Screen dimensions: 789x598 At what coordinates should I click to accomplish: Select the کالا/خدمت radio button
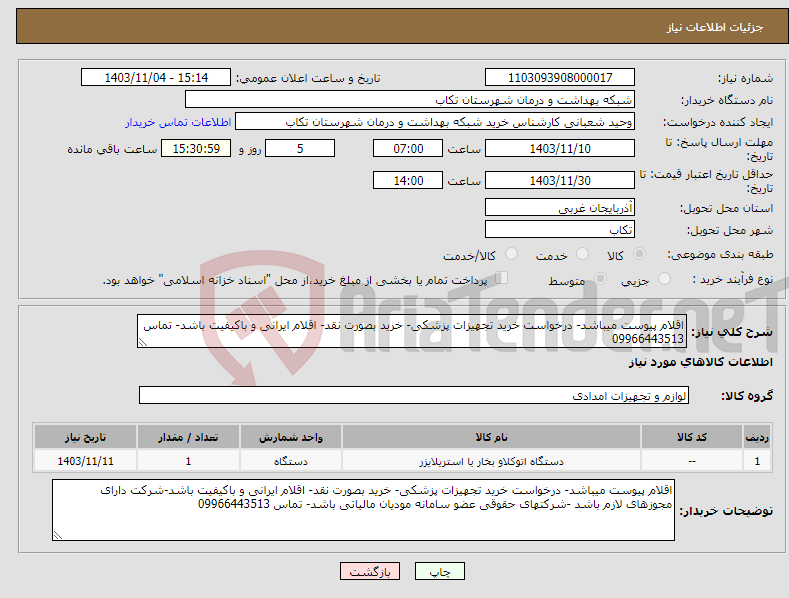pyautogui.click(x=511, y=254)
